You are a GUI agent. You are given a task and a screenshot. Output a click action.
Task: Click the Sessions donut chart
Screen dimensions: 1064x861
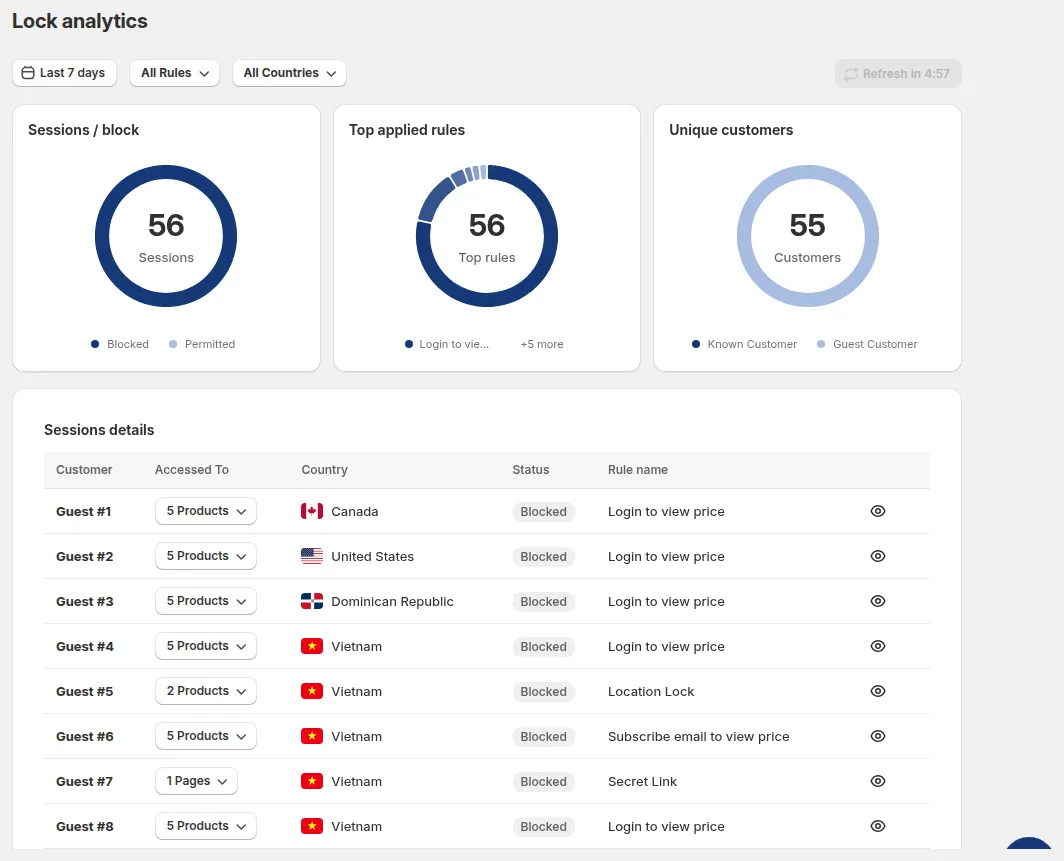click(x=166, y=235)
